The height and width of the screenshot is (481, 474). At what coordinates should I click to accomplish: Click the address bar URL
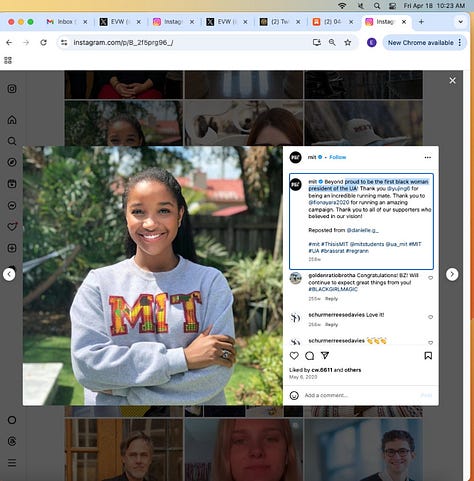[123, 43]
